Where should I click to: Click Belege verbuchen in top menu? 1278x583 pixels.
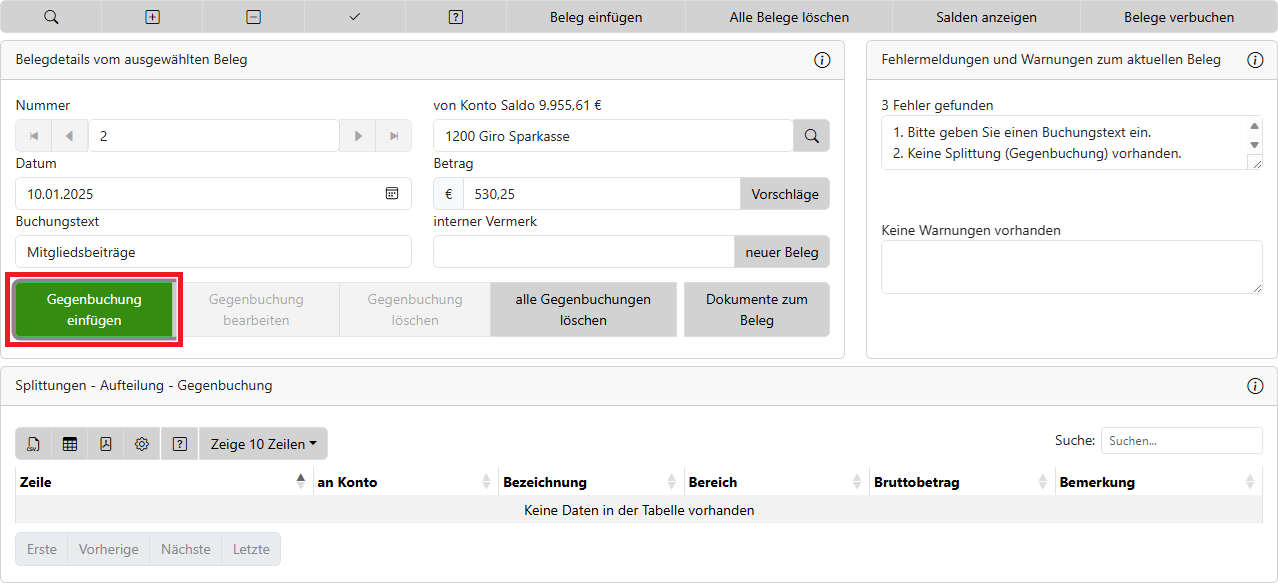coord(1178,17)
